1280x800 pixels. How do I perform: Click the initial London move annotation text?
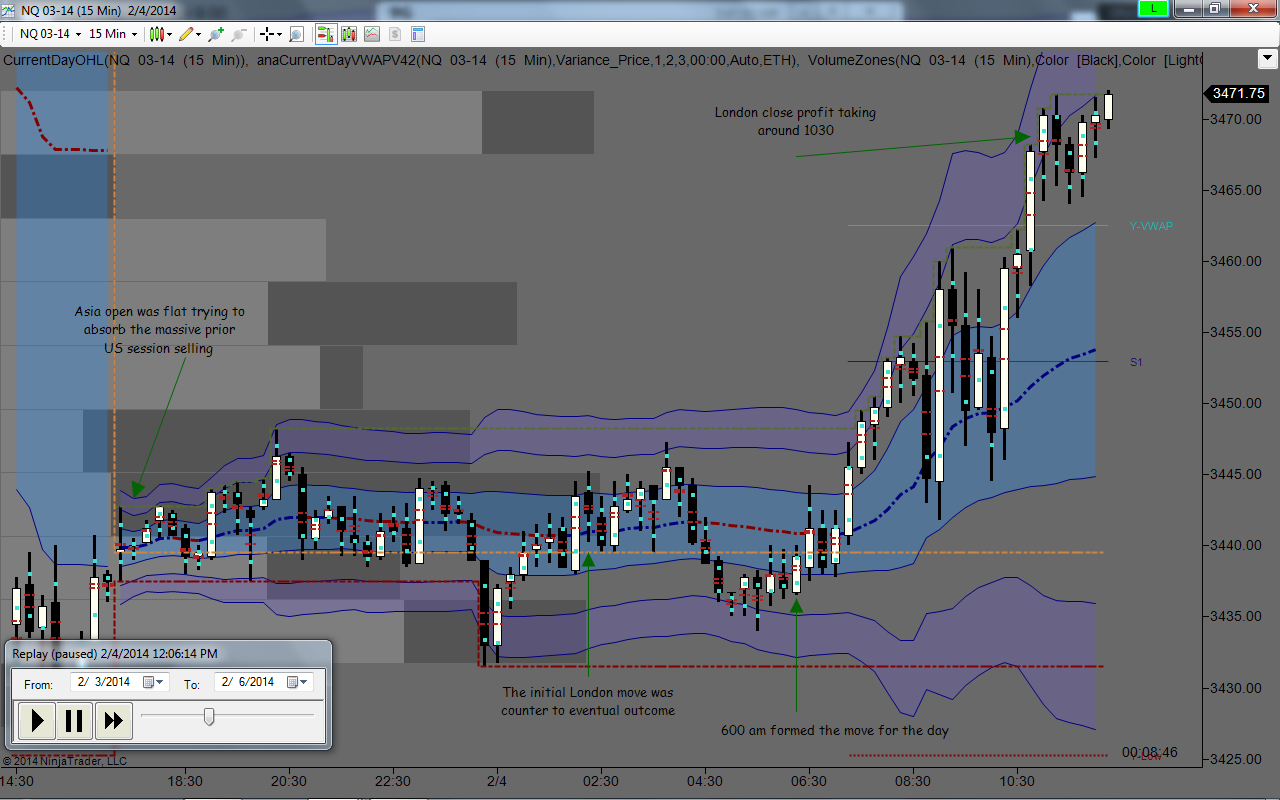coord(588,701)
